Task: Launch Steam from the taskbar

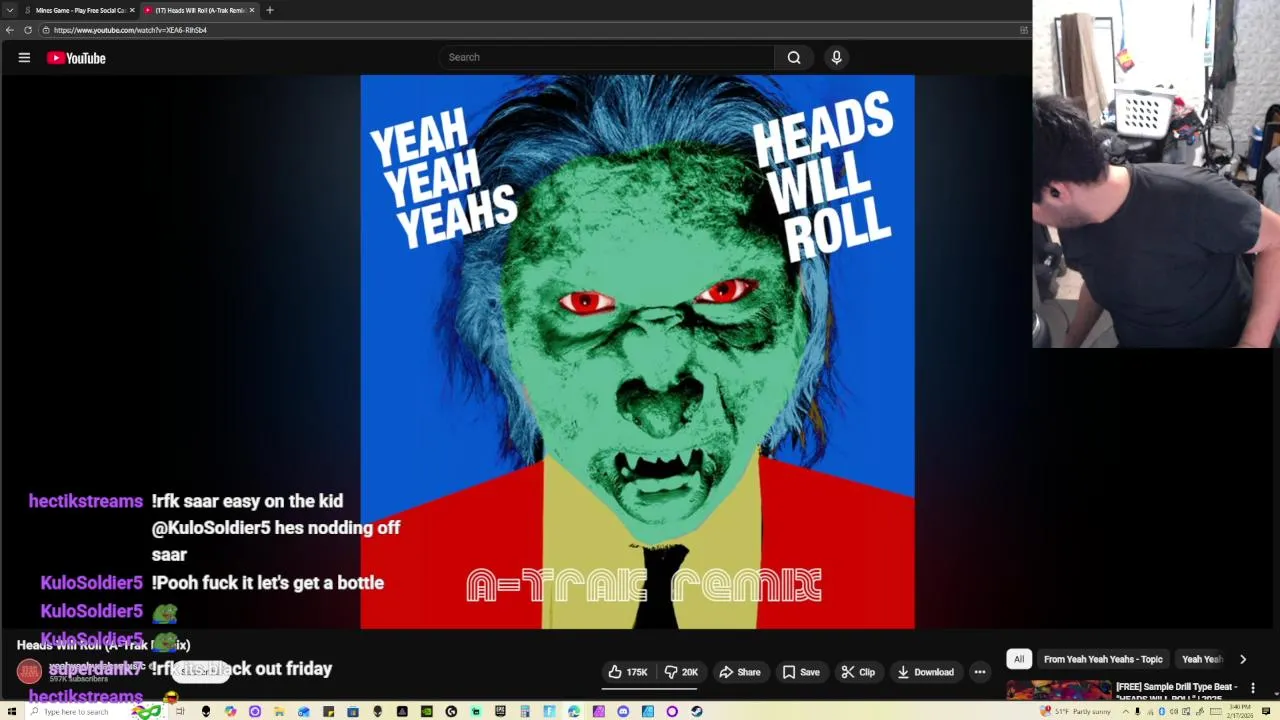Action: (x=696, y=711)
